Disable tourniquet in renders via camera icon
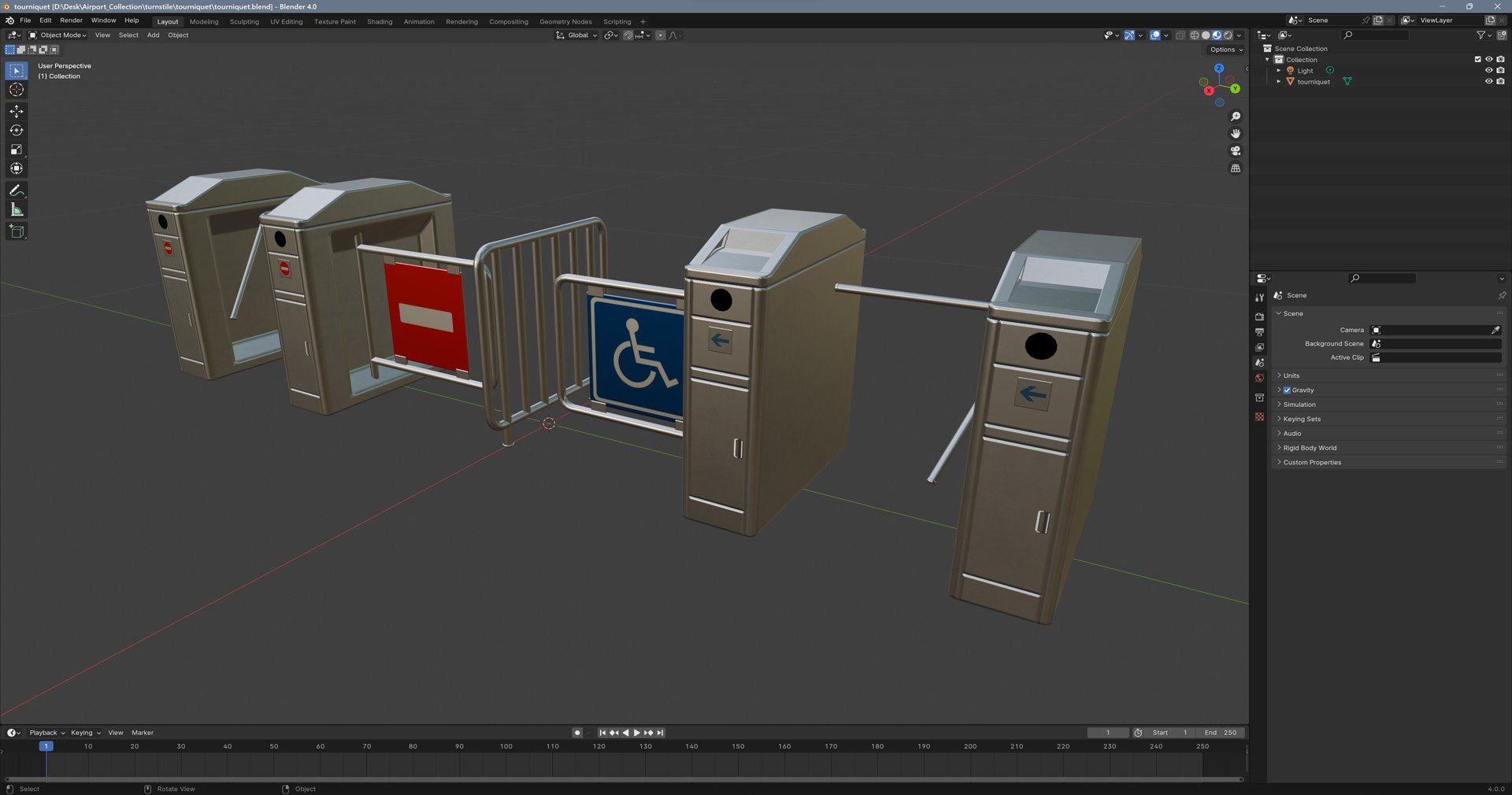 pos(1500,82)
